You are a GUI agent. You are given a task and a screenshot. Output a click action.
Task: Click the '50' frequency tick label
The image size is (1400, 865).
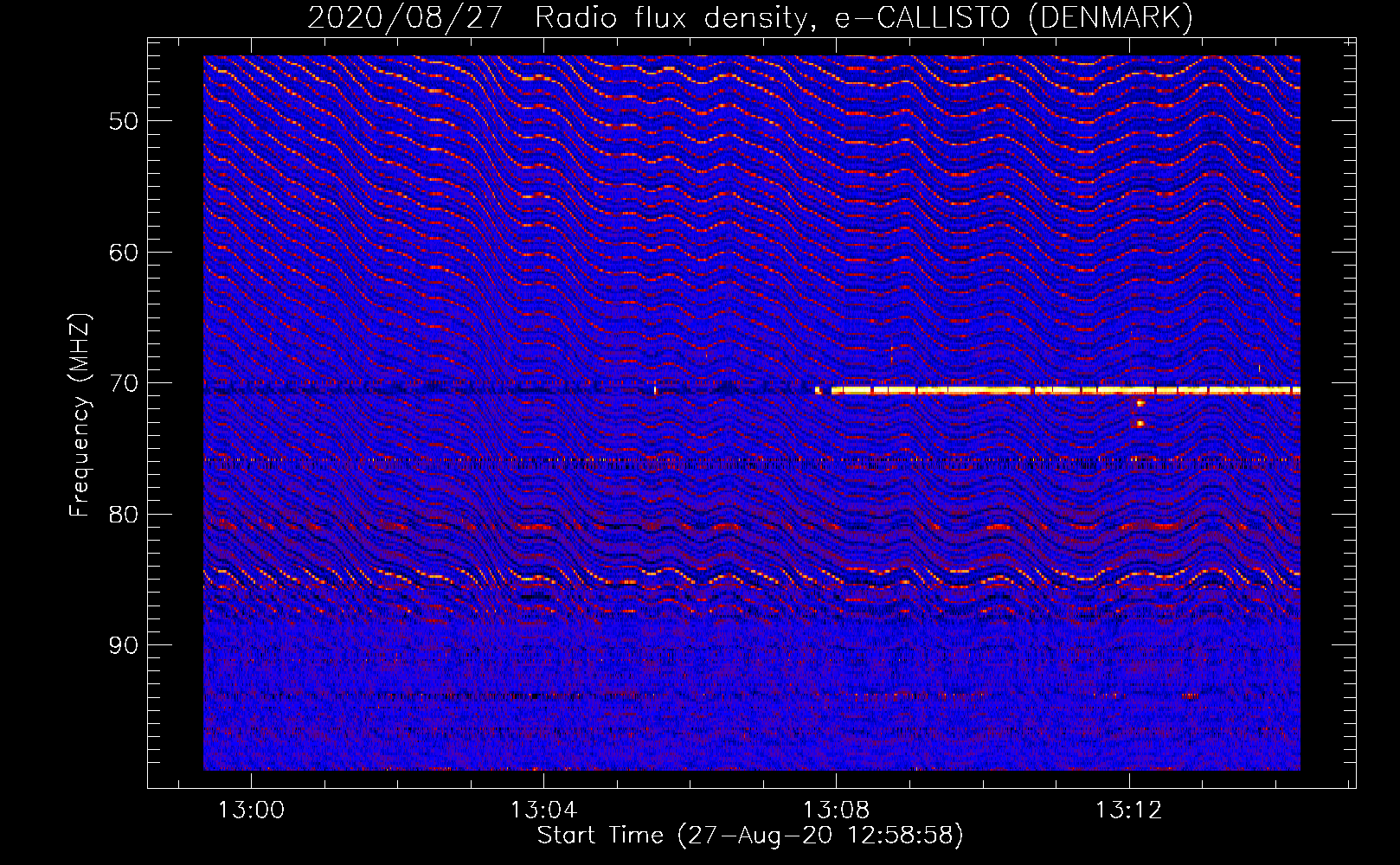coord(124,121)
